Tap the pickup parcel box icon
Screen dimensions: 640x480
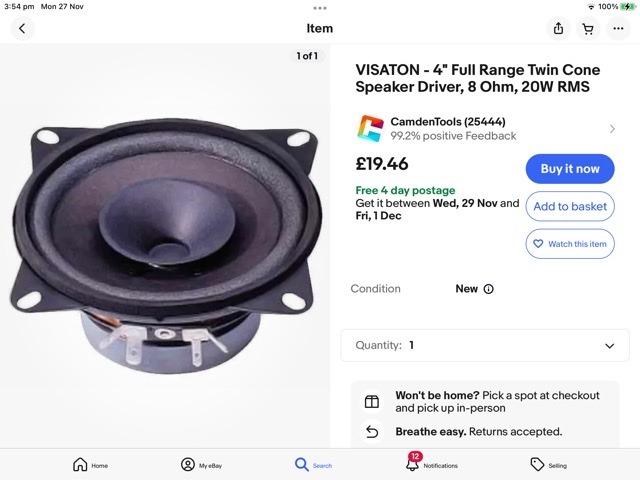[x=372, y=402]
